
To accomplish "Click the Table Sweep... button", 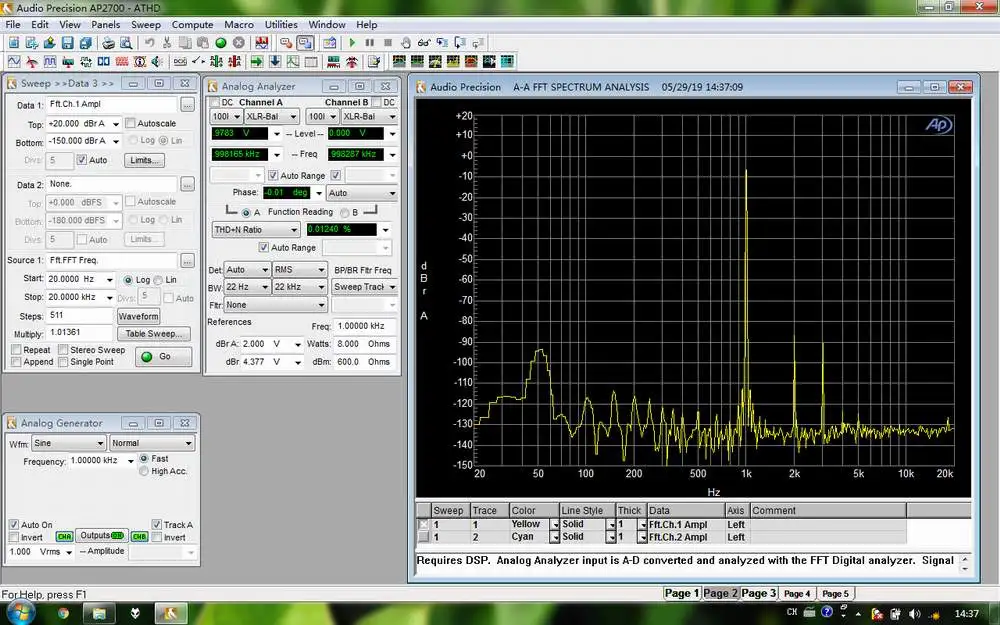I will click(x=153, y=334).
